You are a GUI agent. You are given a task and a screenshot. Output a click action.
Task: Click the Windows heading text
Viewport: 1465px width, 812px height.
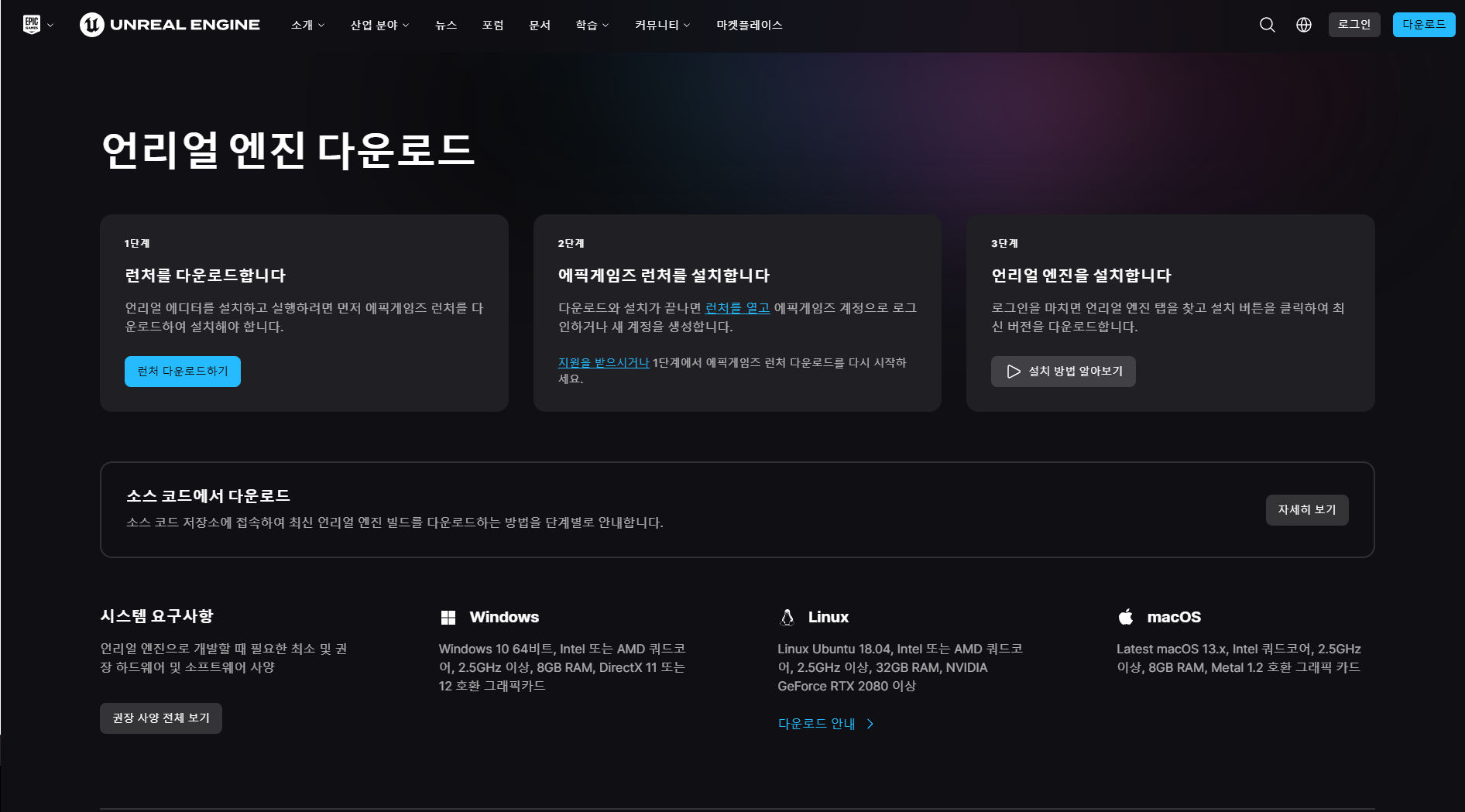pos(504,618)
